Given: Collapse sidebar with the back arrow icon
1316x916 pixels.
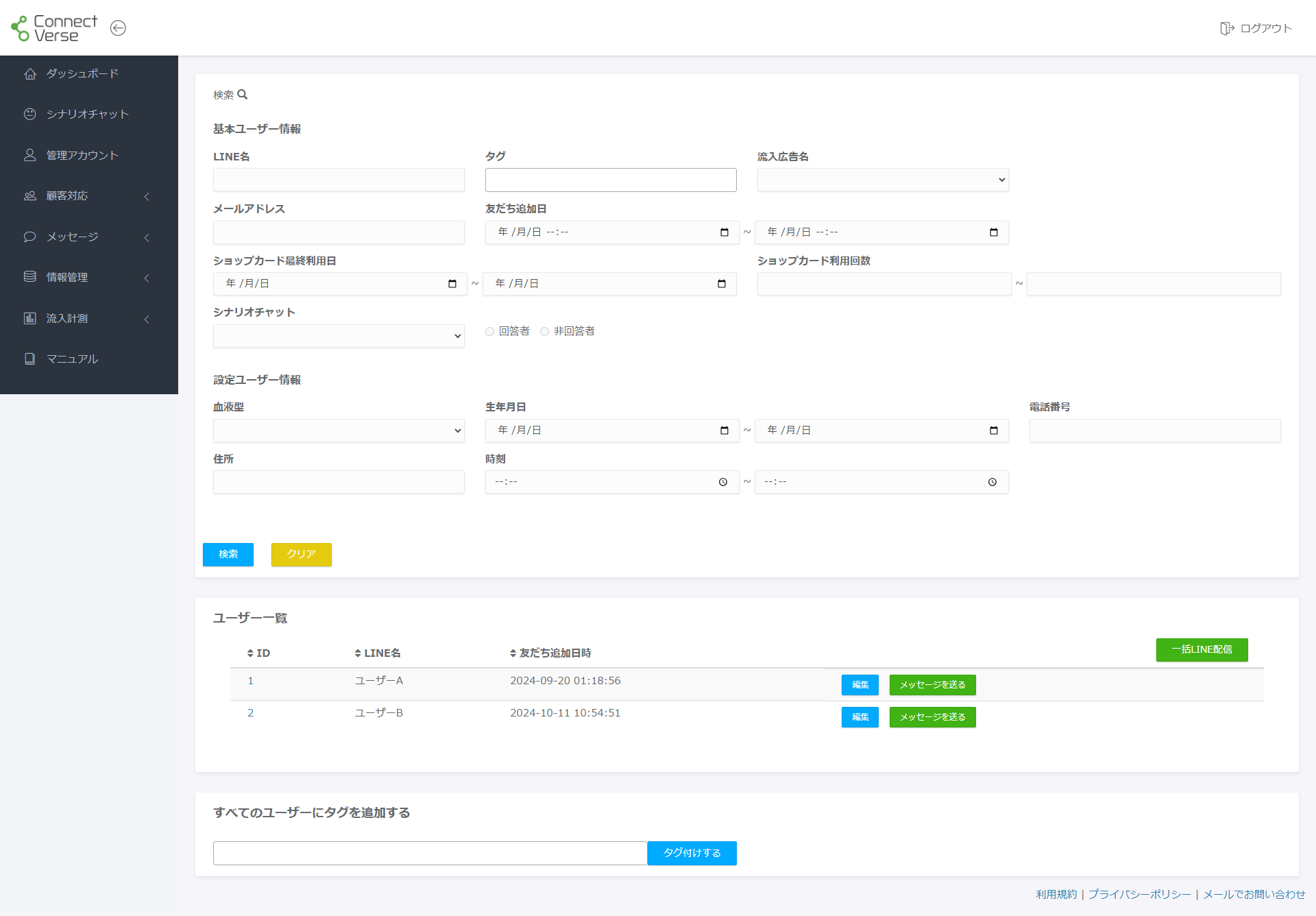Looking at the screenshot, I should tap(118, 28).
